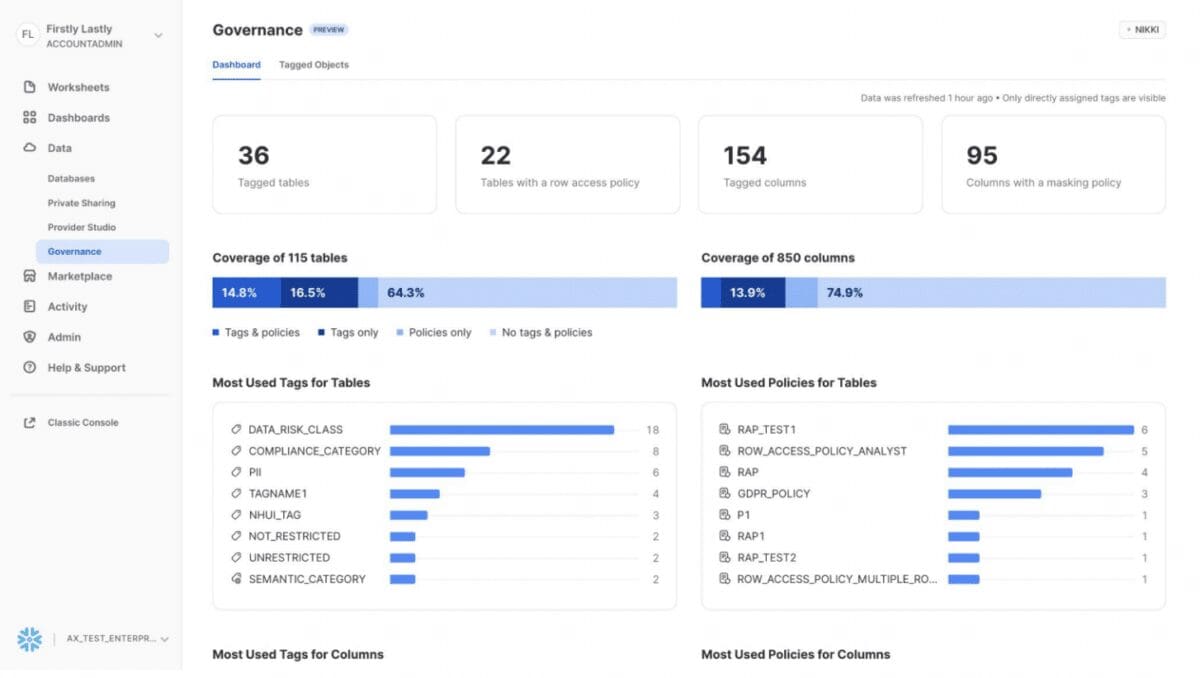
Task: Click the Admin shield icon in the sidebar
Action: pyautogui.click(x=27, y=337)
